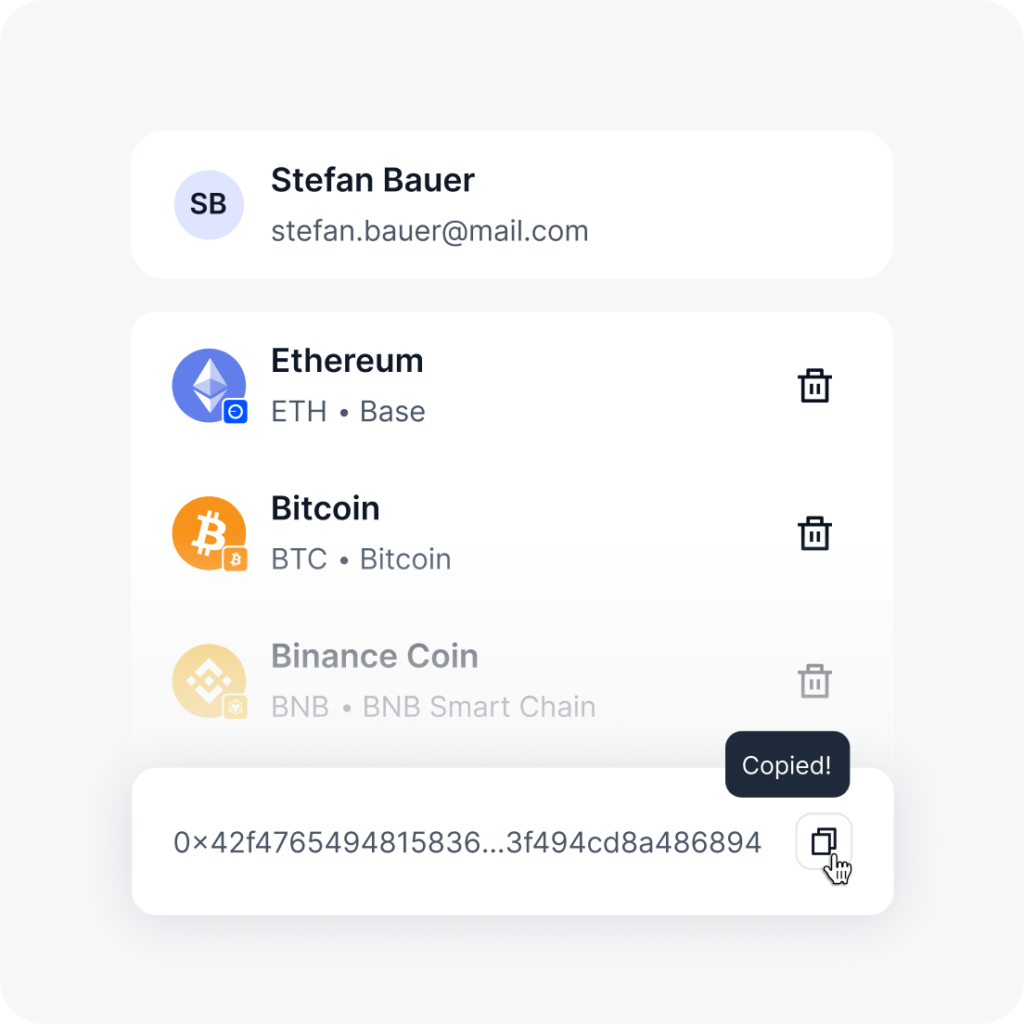Click the Stefan Bauer name
The height and width of the screenshot is (1024, 1024).
click(x=373, y=180)
